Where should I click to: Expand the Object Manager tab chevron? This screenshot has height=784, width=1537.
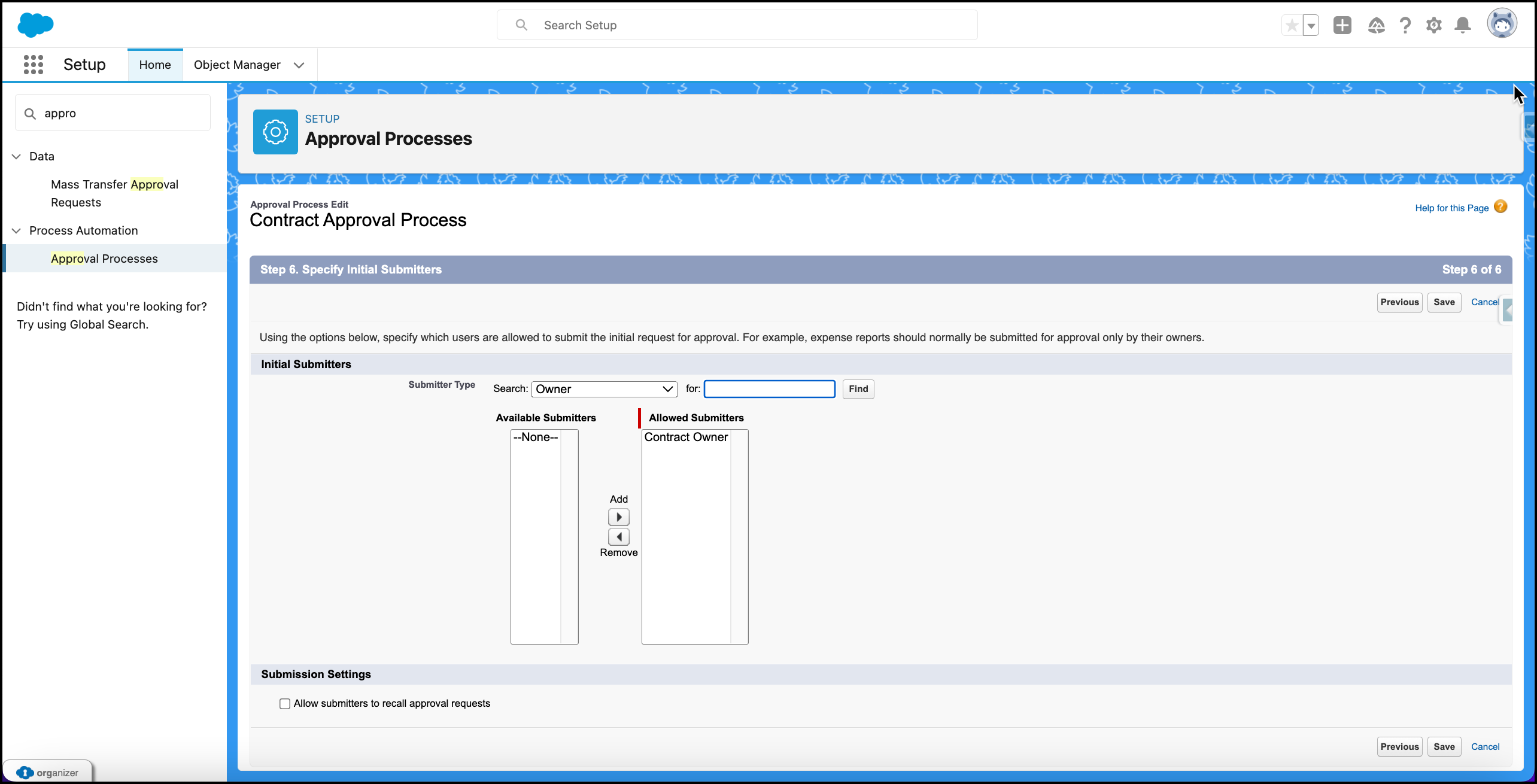299,65
